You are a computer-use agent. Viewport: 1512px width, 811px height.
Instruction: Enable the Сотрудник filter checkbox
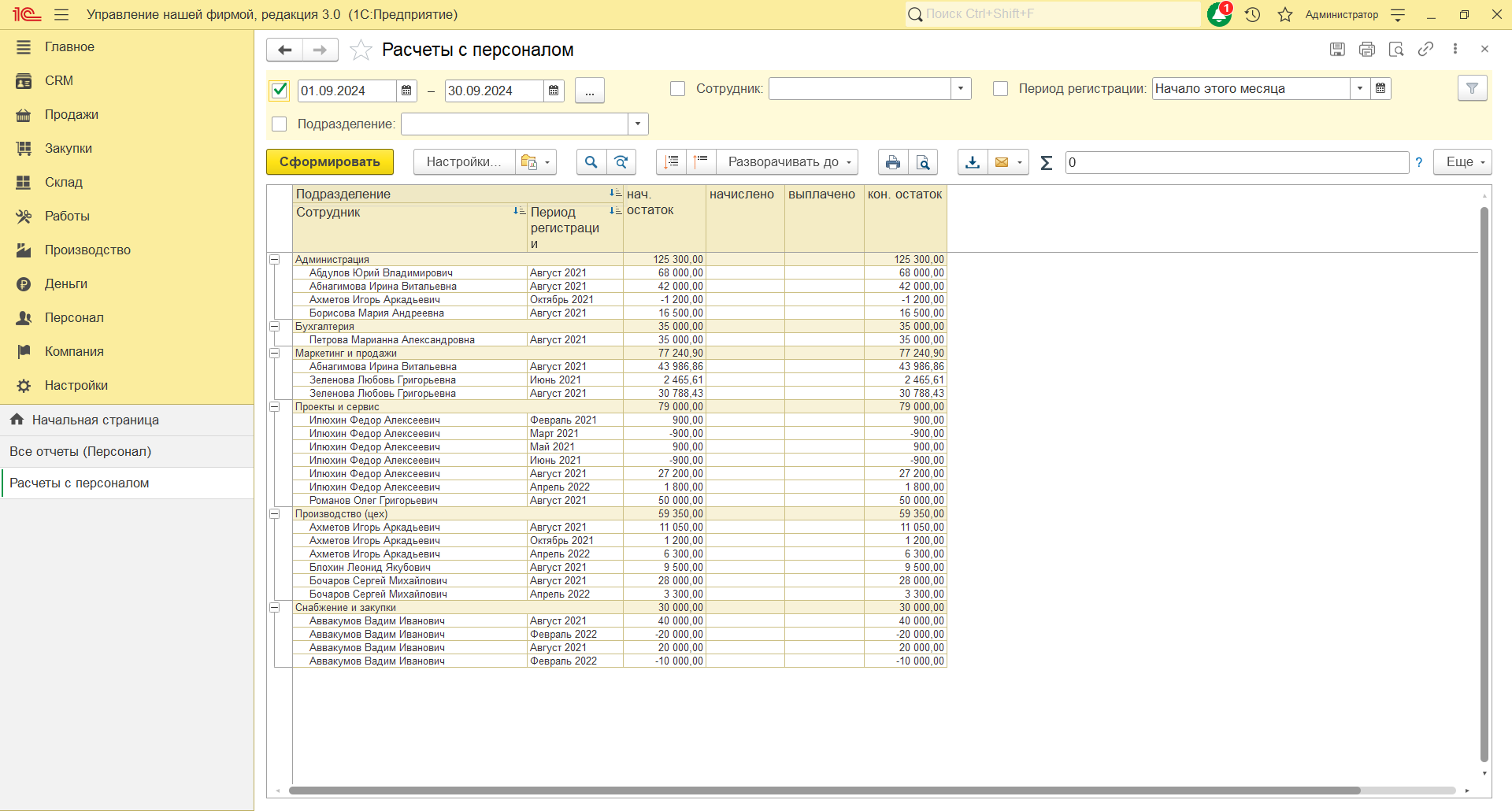(x=677, y=89)
